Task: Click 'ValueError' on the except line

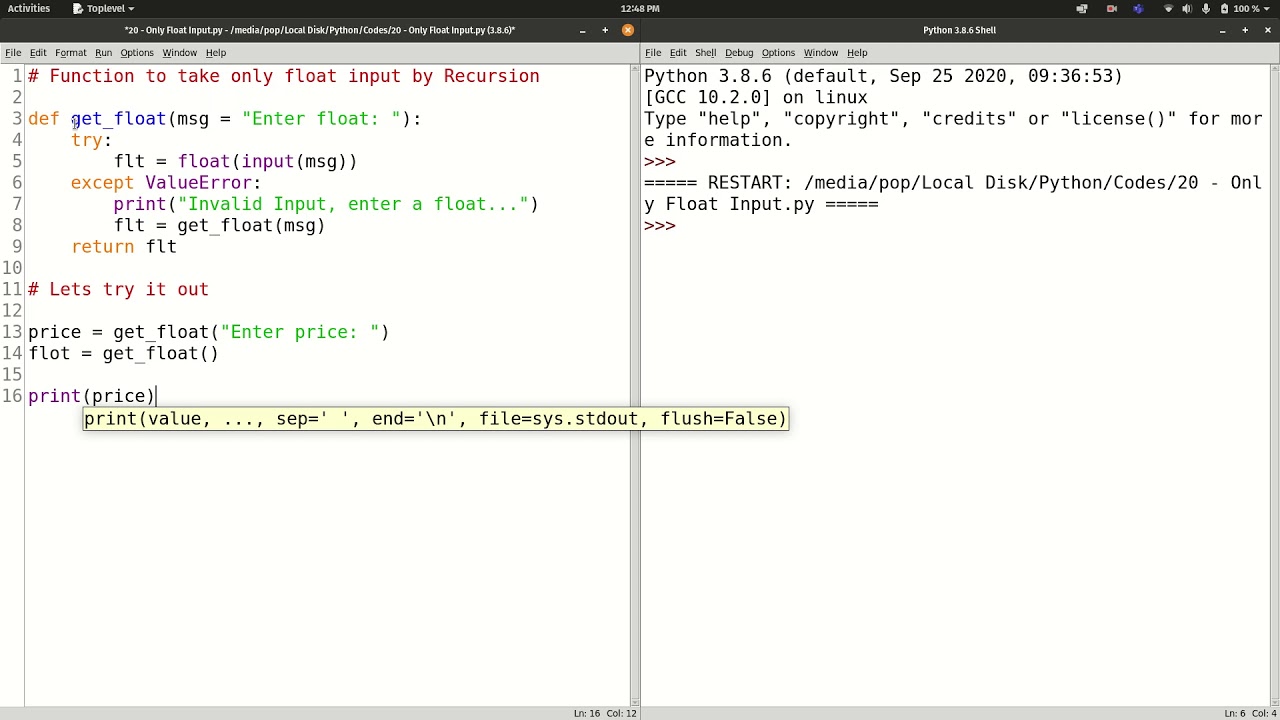Action: pyautogui.click(x=198, y=183)
